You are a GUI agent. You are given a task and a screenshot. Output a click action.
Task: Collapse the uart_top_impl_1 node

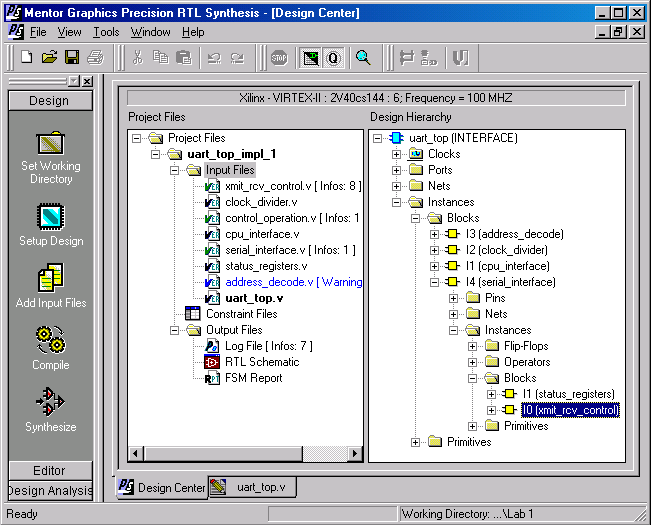(155, 154)
